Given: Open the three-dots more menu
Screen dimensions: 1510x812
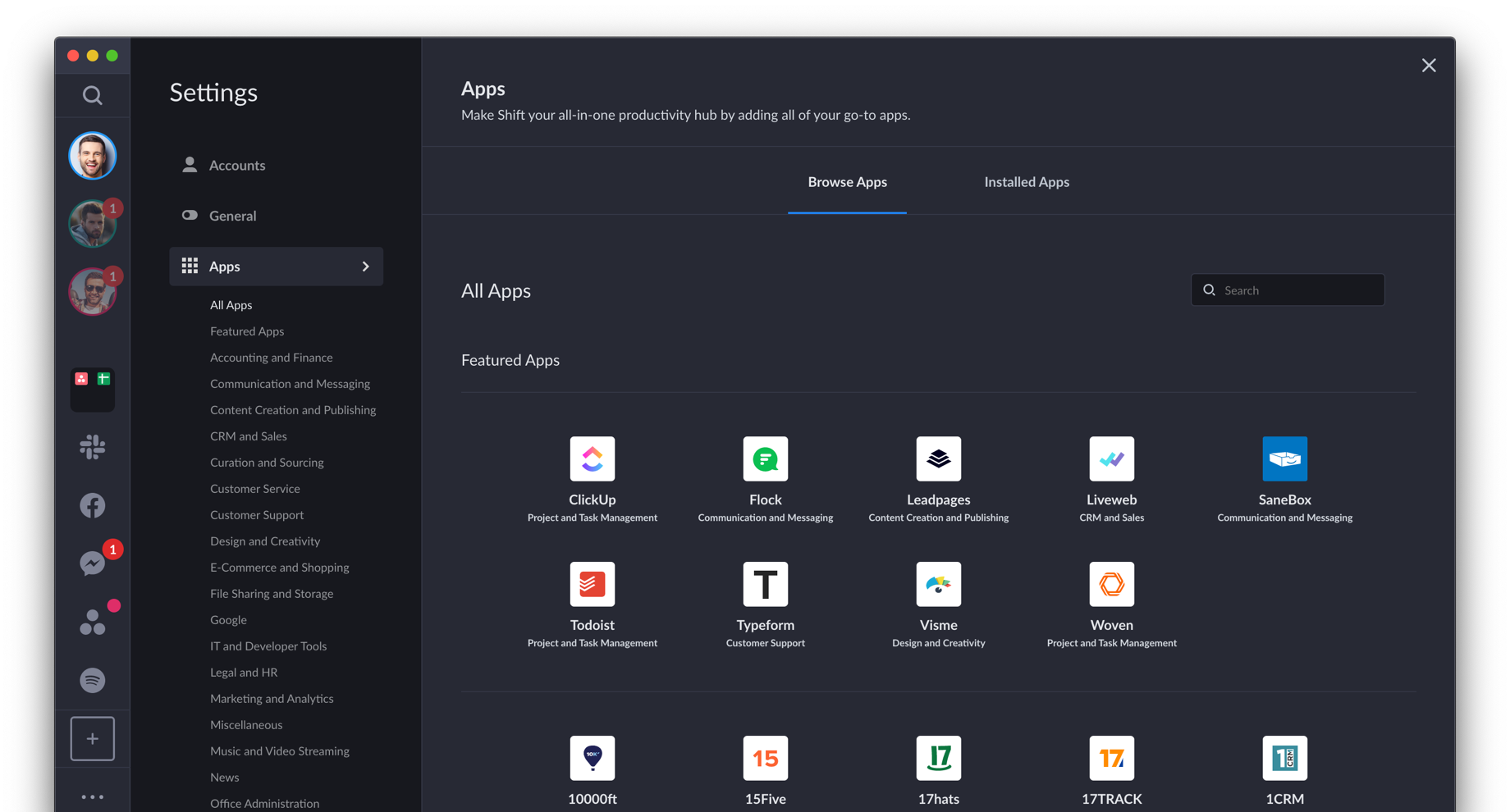Looking at the screenshot, I should [x=93, y=796].
